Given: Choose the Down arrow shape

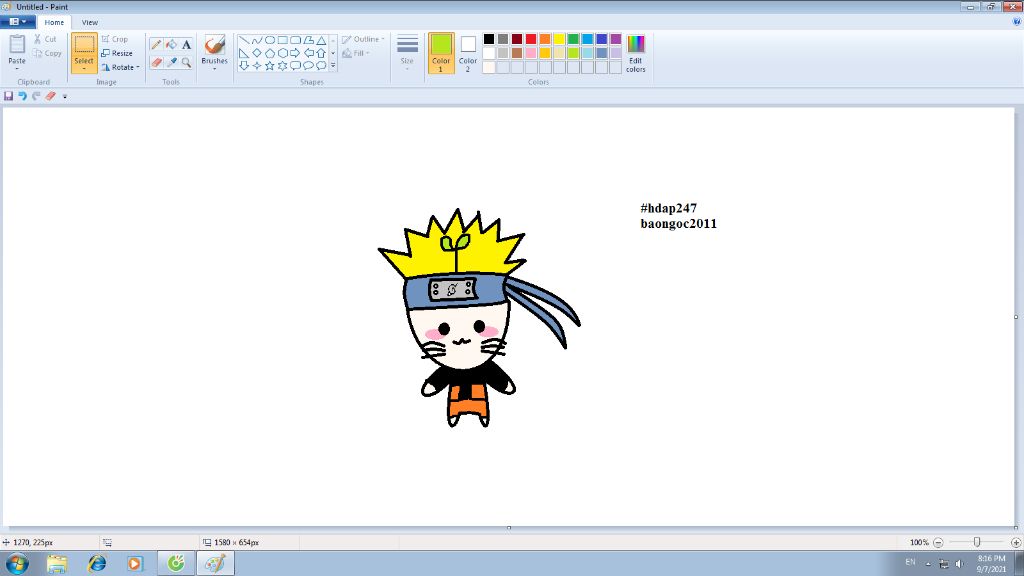Looking at the screenshot, I should tap(244, 65).
